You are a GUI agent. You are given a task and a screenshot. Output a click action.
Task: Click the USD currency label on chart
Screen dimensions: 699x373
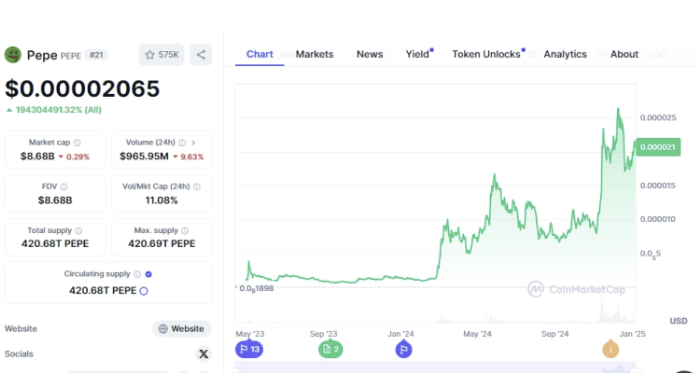tap(678, 321)
